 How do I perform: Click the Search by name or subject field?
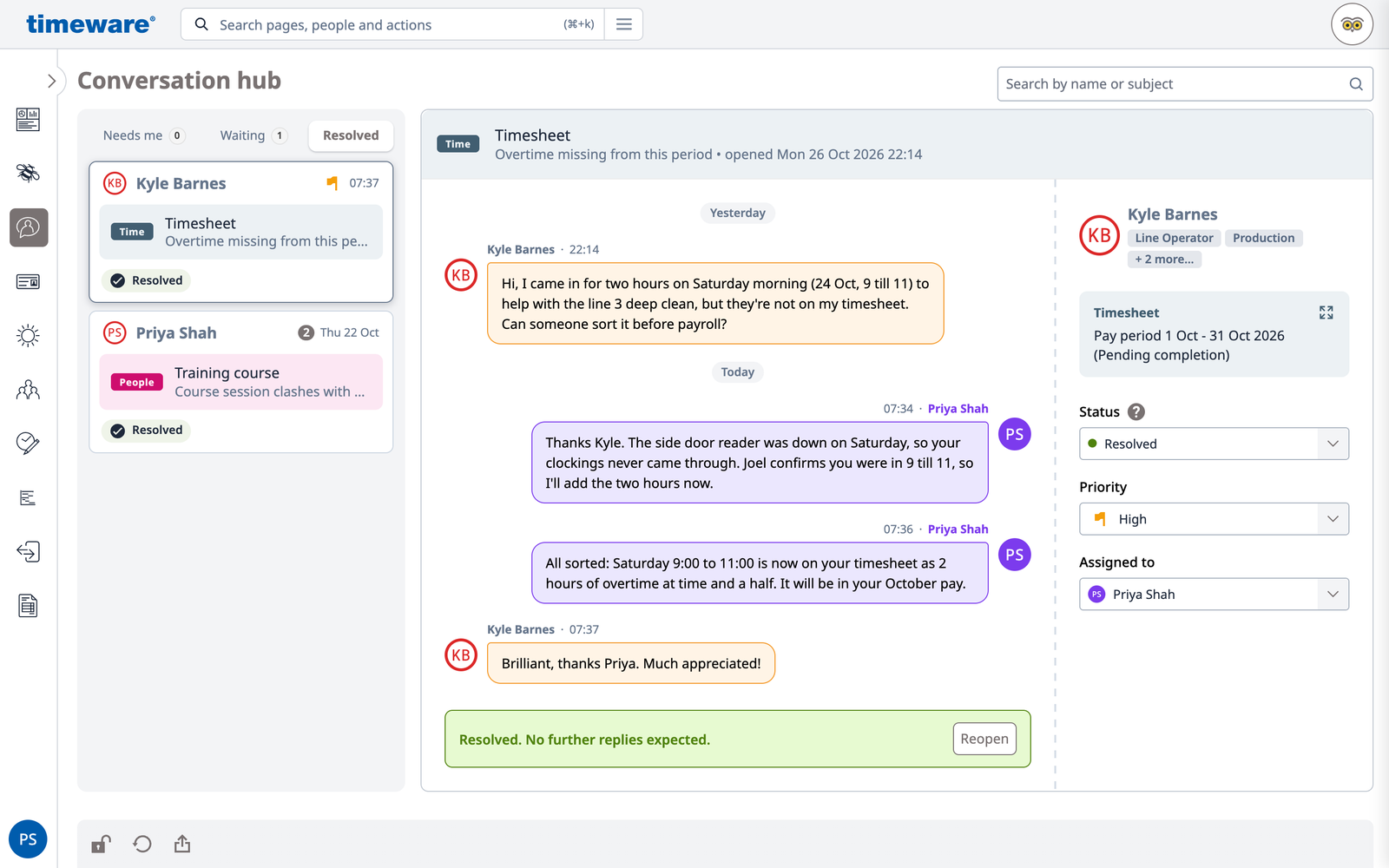pos(1185,84)
